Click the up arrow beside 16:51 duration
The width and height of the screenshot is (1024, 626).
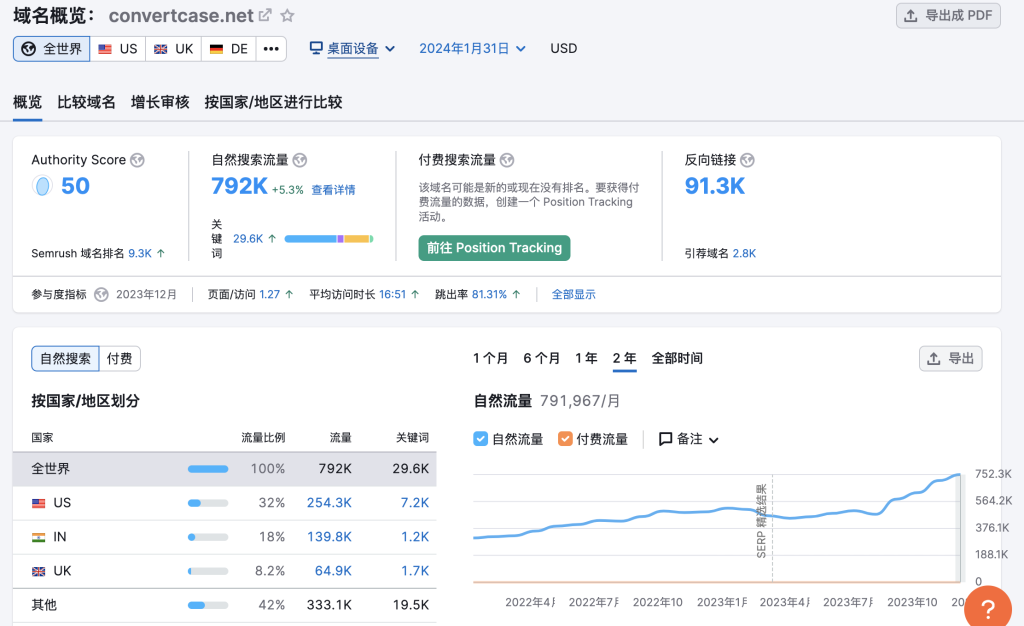415,294
